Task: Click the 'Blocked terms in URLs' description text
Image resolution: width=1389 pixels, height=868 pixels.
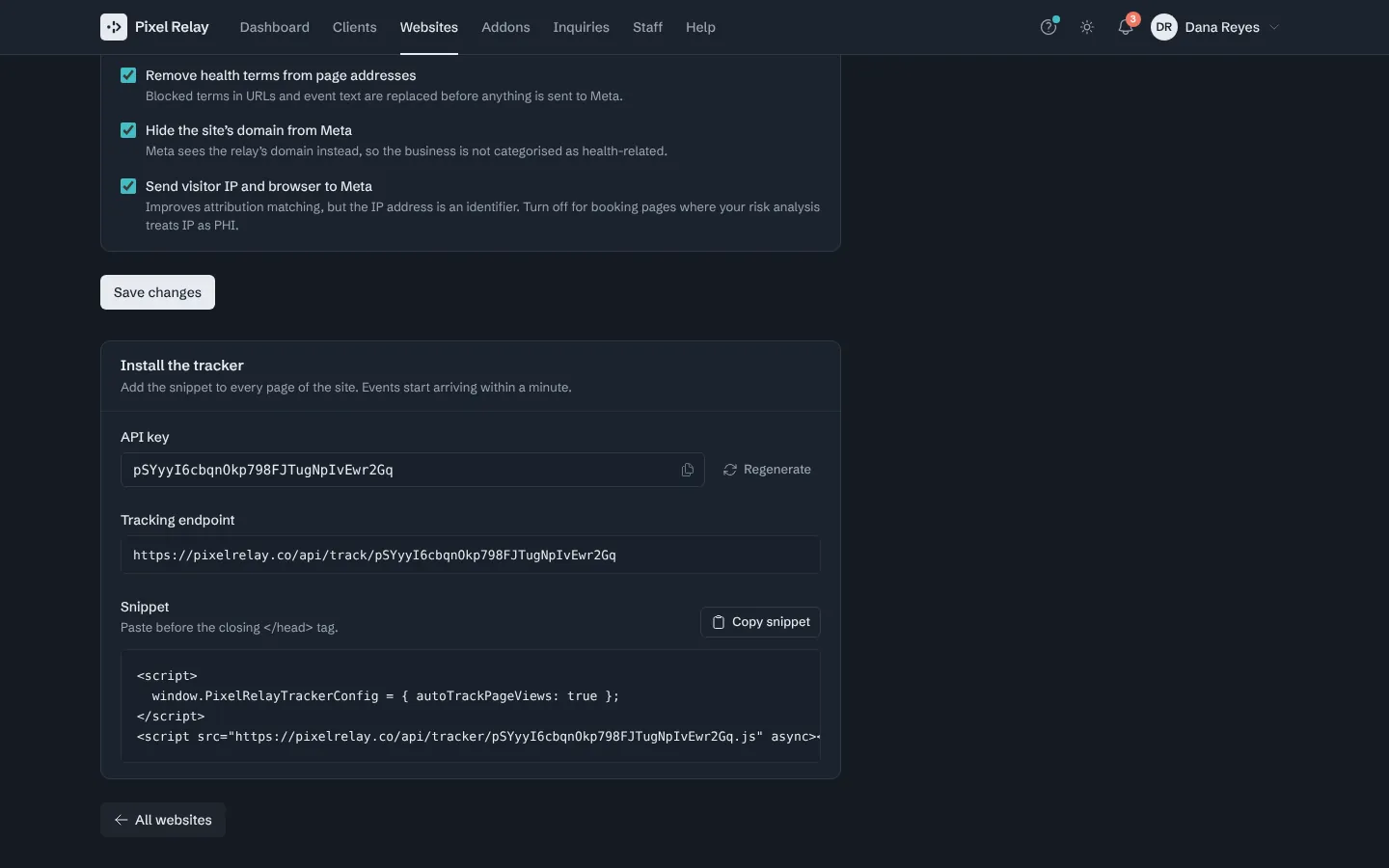Action: [x=384, y=96]
